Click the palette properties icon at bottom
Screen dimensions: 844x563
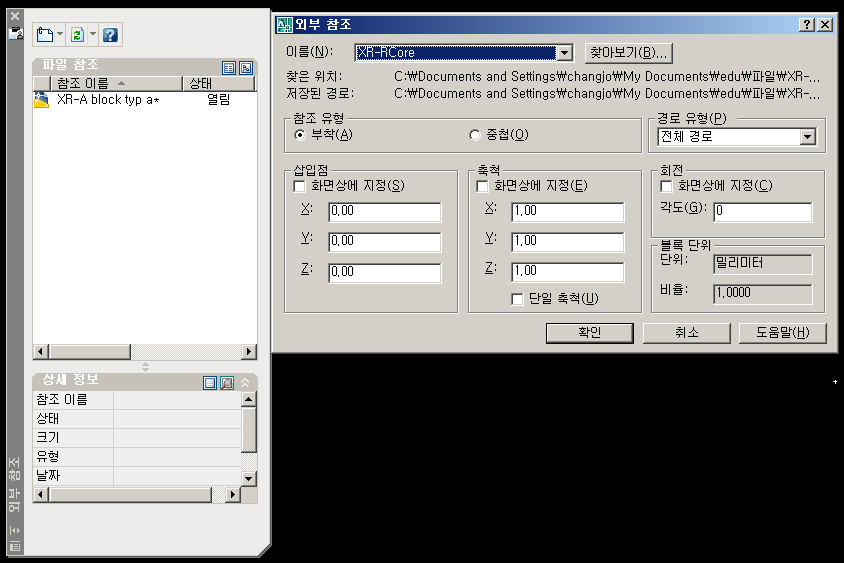pos(14,546)
